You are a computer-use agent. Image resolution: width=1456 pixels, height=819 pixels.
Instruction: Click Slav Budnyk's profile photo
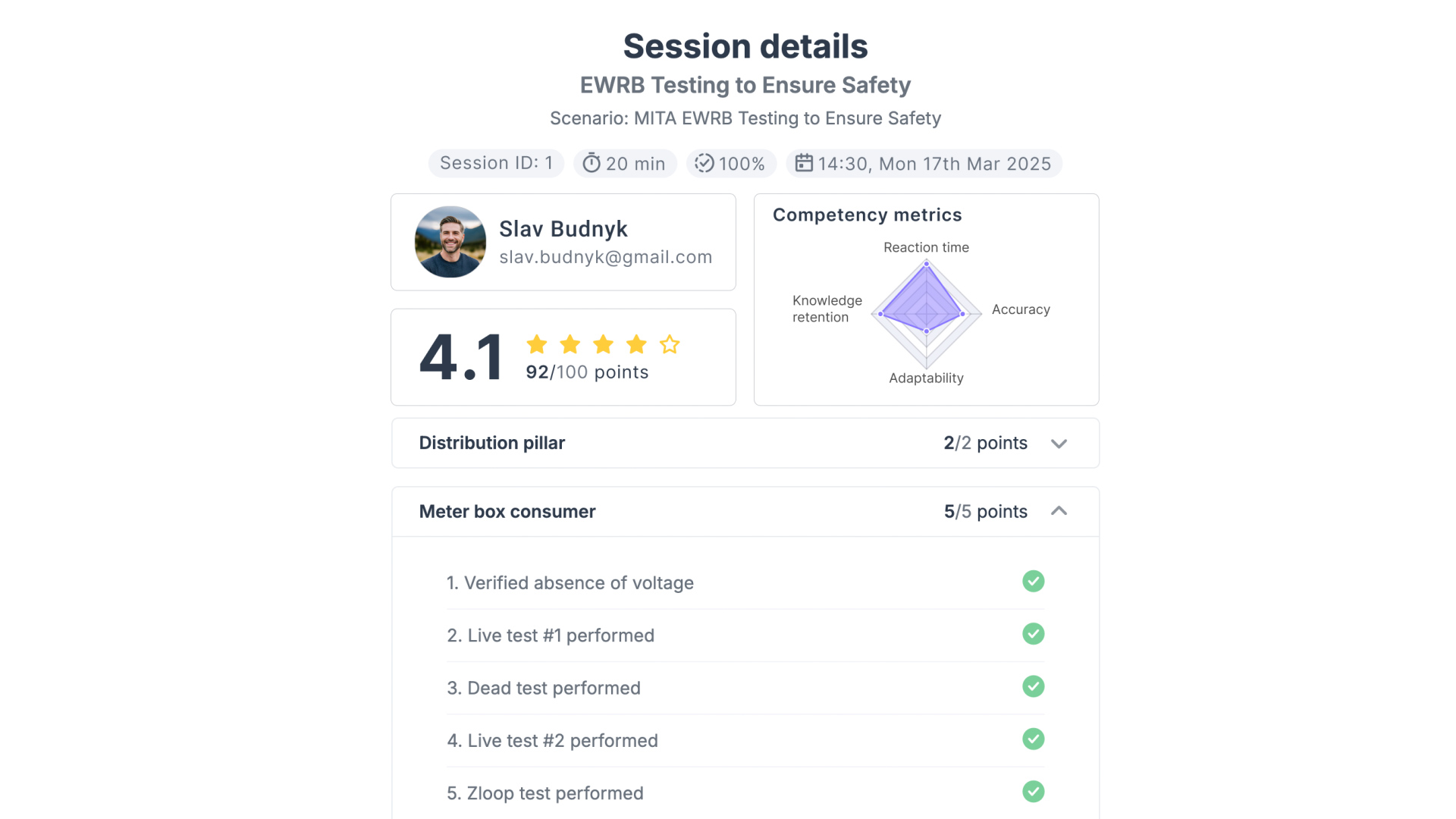point(450,242)
